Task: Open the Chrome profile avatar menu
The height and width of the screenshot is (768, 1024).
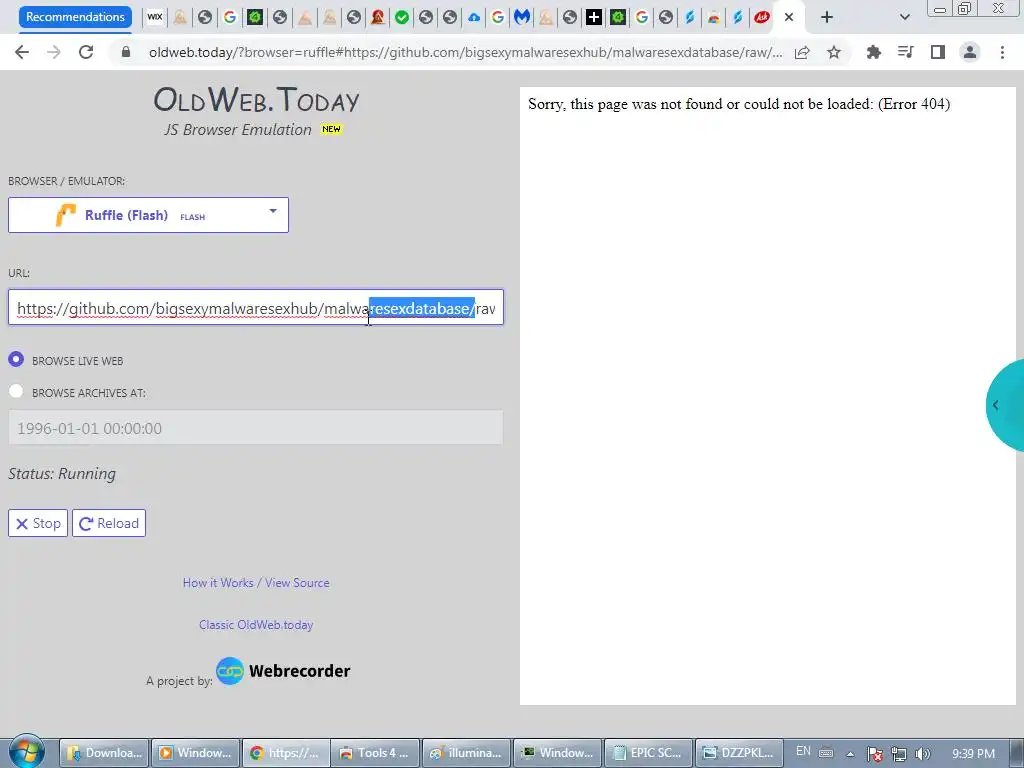Action: pos(970,52)
